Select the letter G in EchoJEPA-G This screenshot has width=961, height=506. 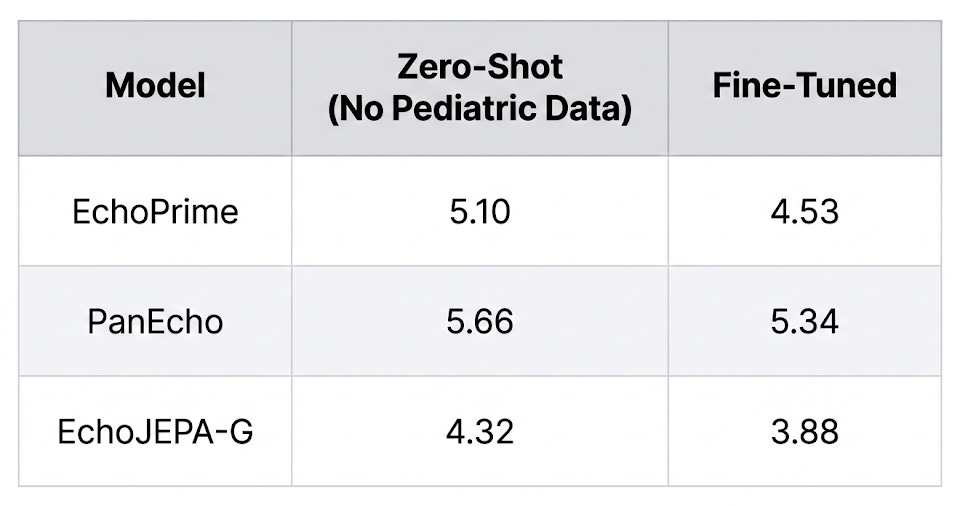point(240,432)
